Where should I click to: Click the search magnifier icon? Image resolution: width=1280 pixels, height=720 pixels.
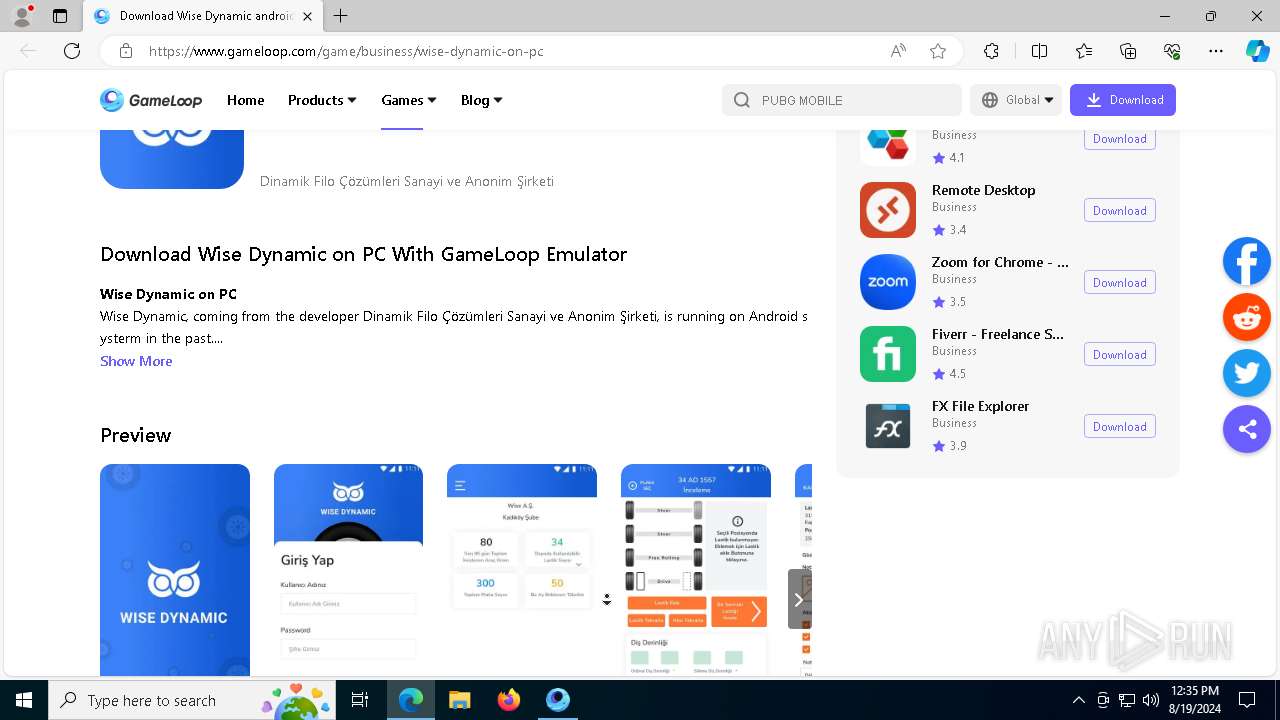pos(741,100)
